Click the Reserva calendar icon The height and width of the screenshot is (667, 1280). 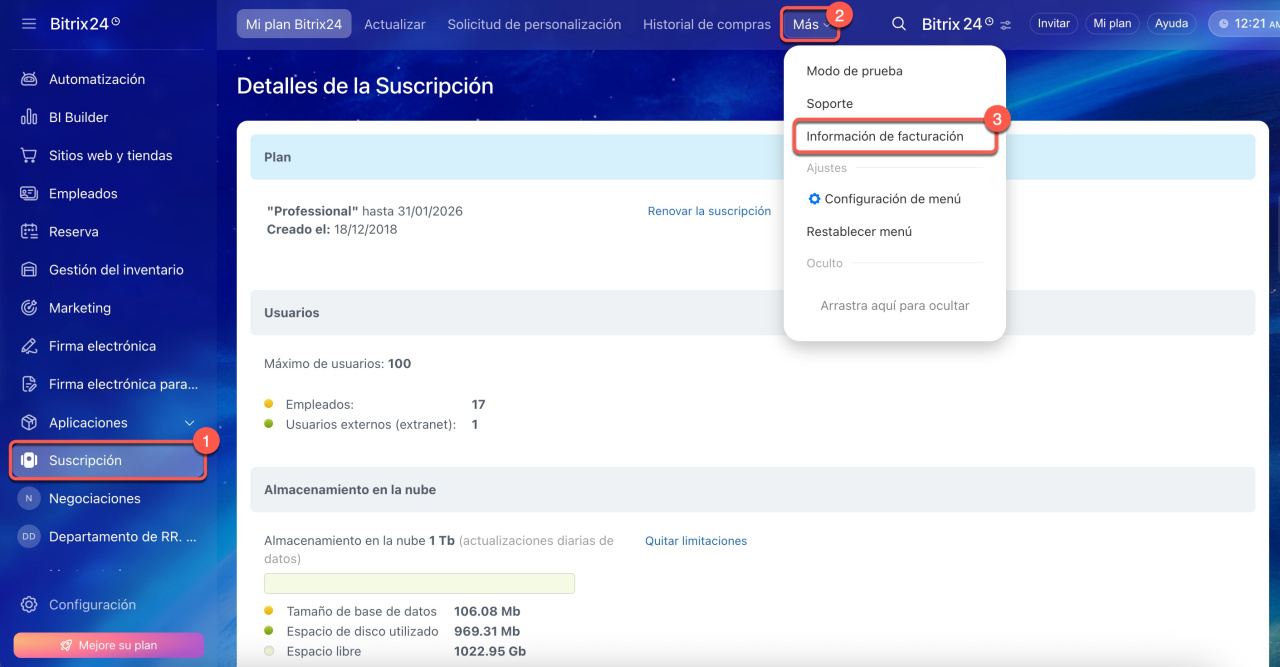(29, 232)
